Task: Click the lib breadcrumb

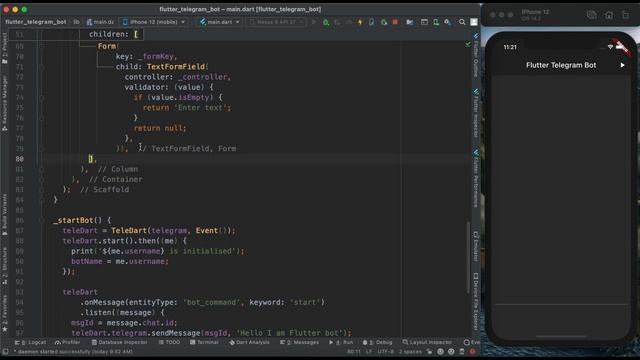Action: 76,22
